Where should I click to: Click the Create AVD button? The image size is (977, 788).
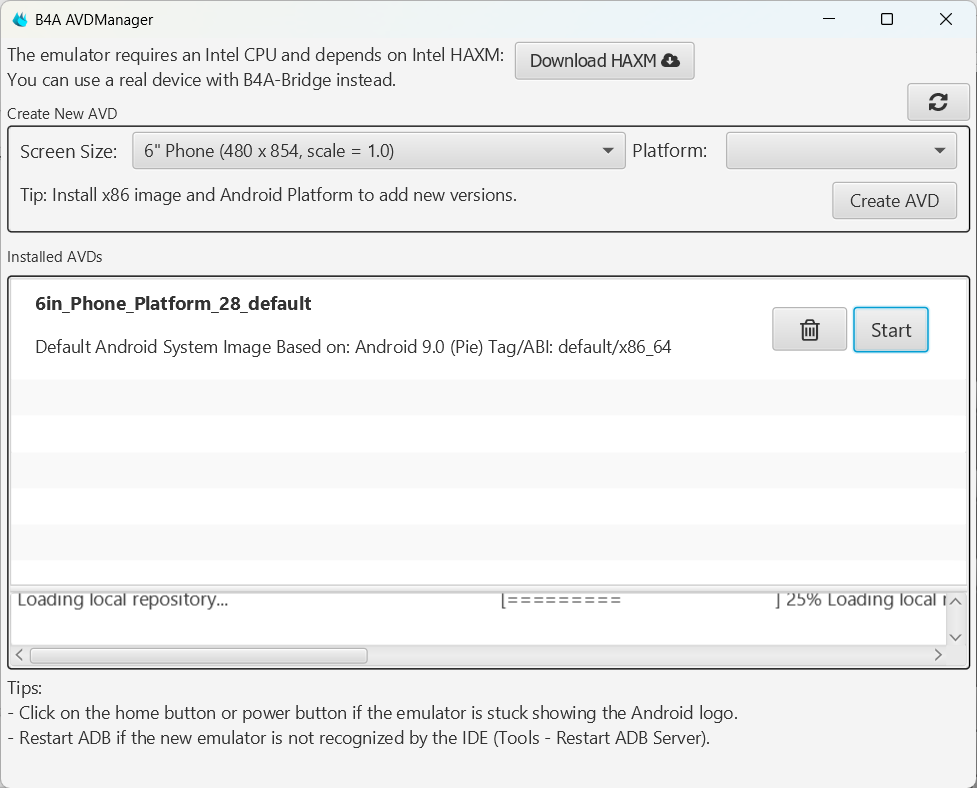click(894, 201)
